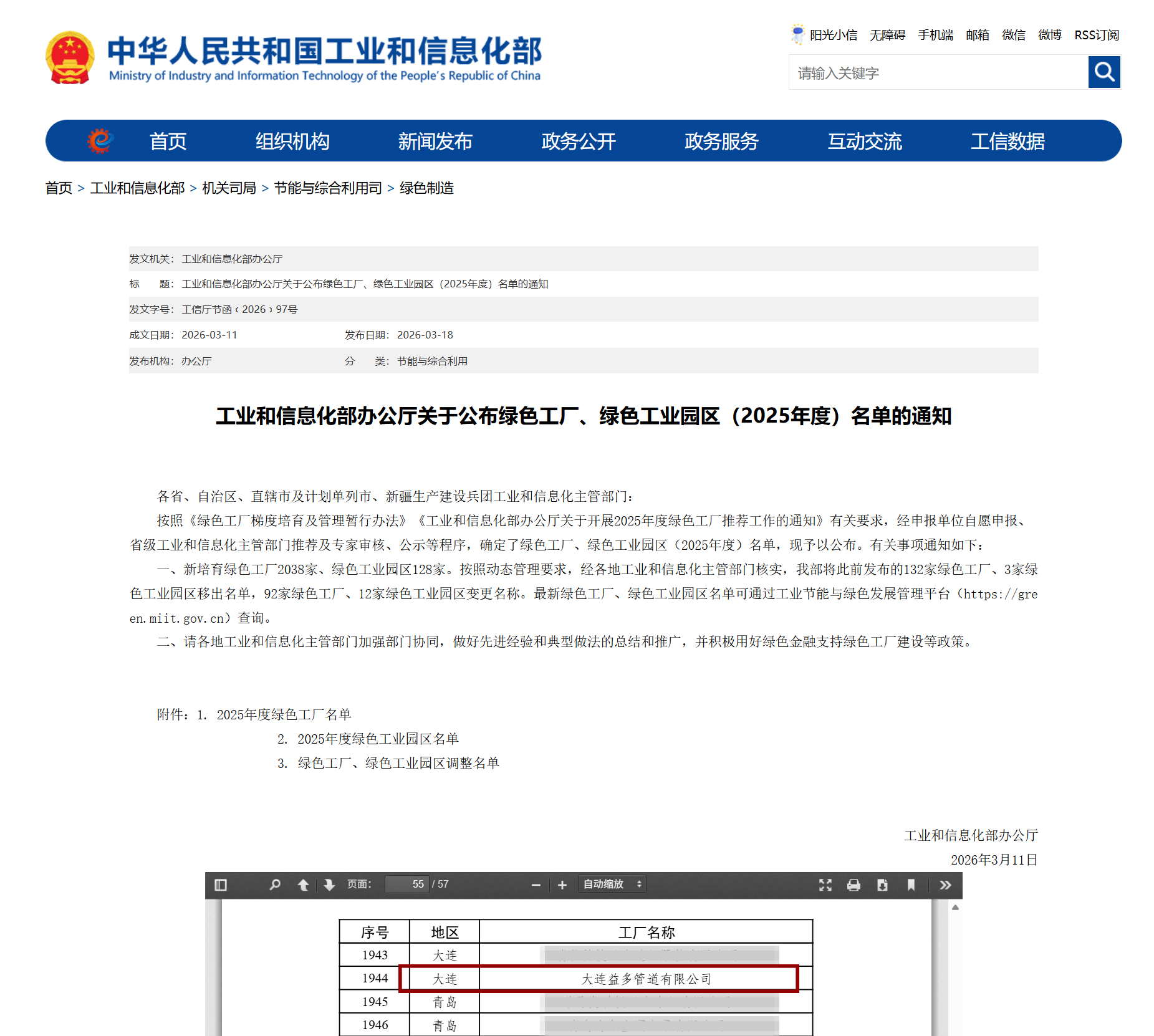Edit the page number input field

click(x=408, y=884)
